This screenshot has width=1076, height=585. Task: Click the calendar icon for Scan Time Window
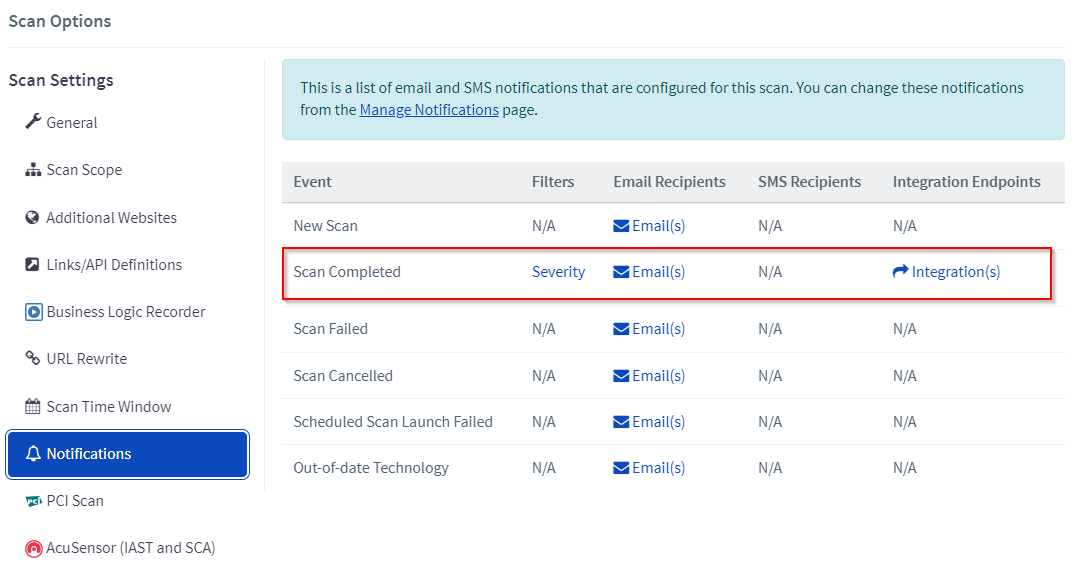32,406
